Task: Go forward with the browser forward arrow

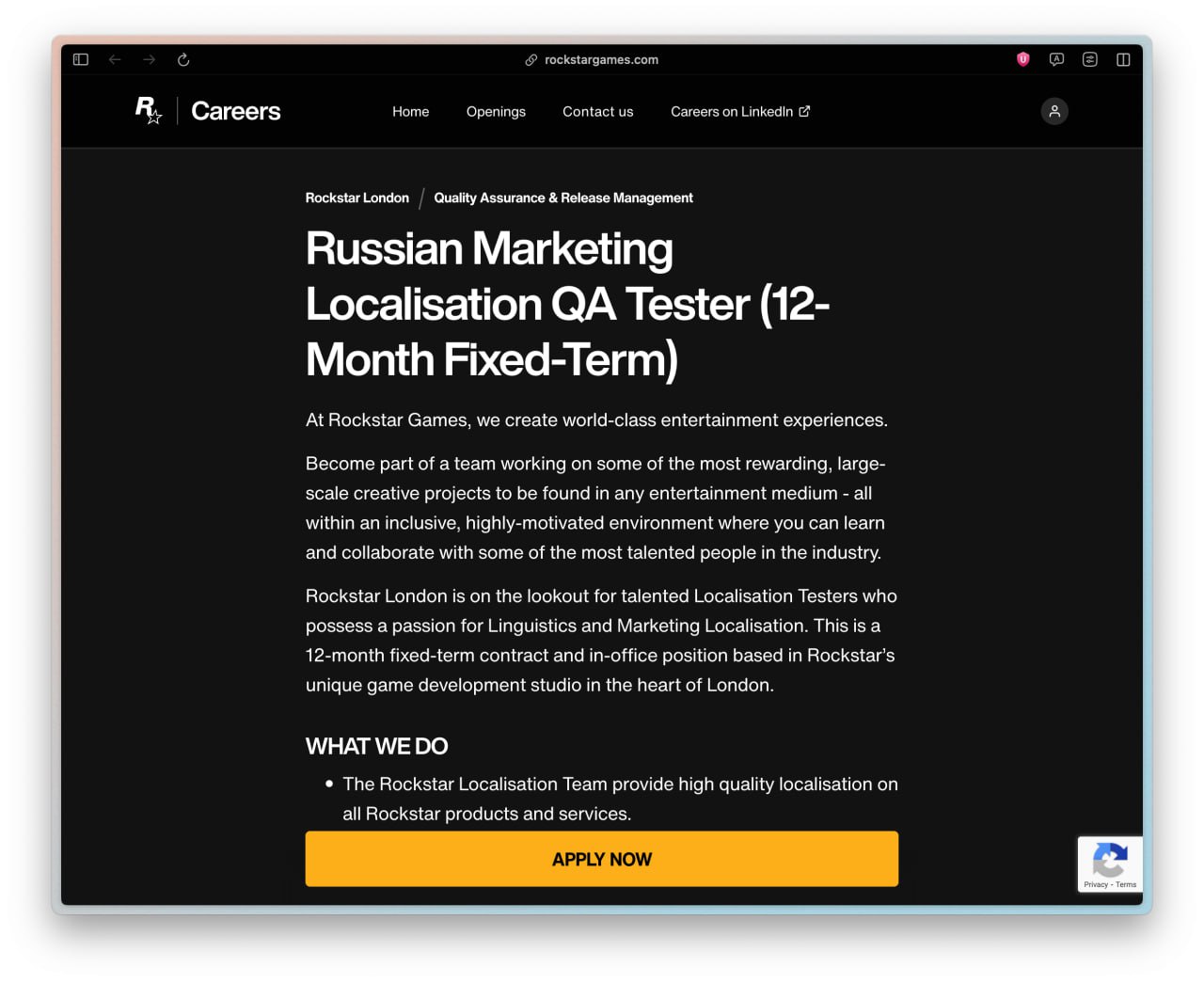Action: point(149,59)
